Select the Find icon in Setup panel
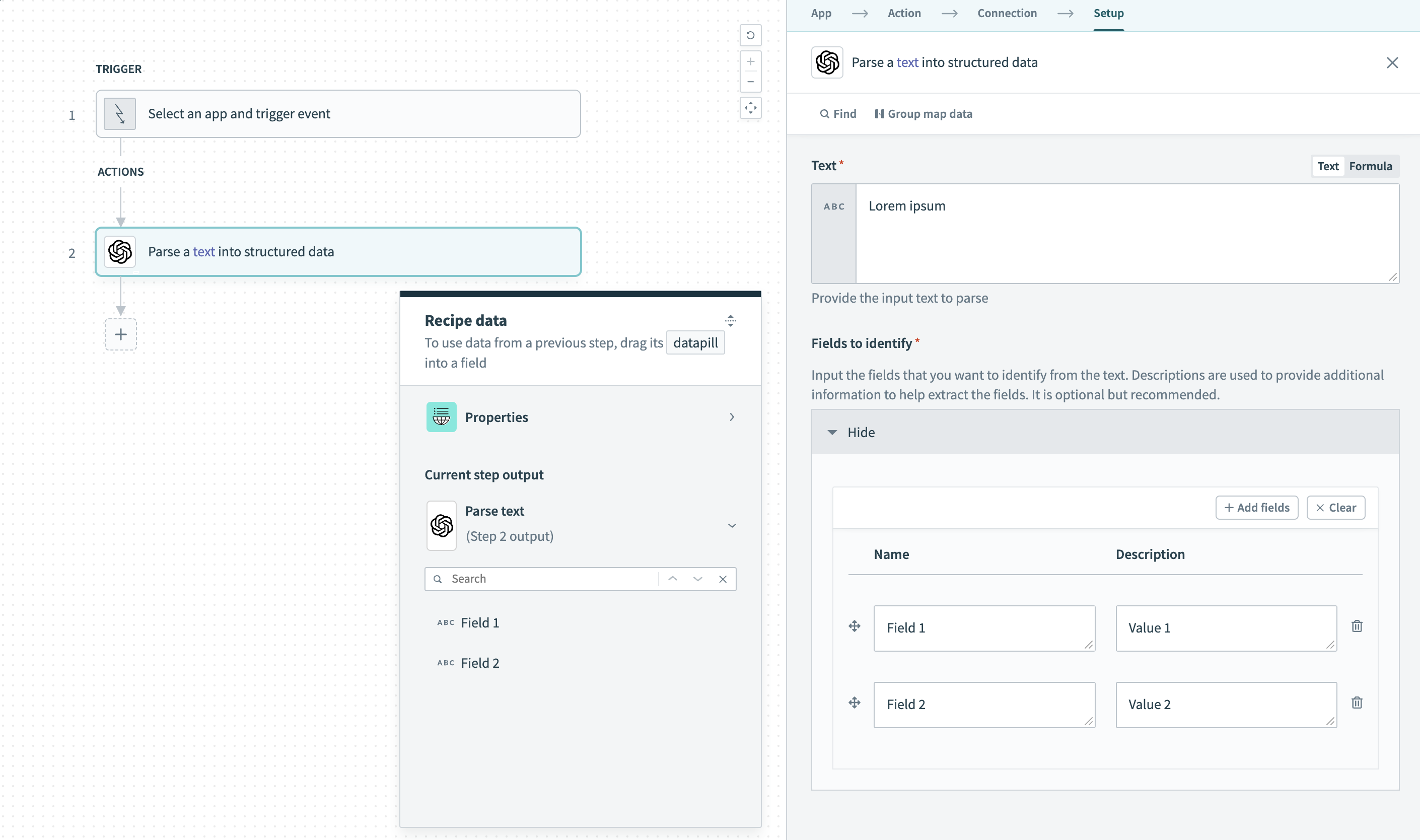This screenshot has width=1420, height=840. click(825, 113)
